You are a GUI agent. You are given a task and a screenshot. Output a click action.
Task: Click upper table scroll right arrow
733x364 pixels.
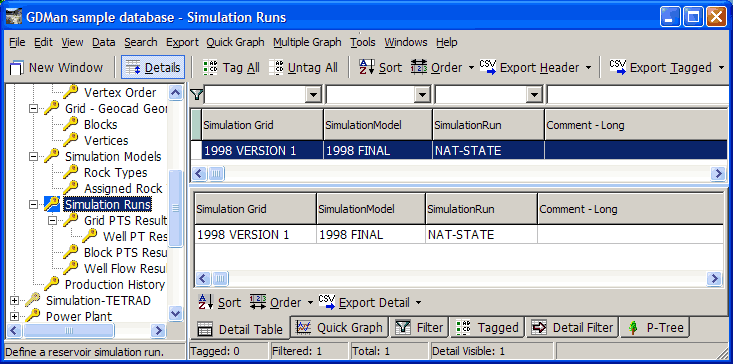718,174
